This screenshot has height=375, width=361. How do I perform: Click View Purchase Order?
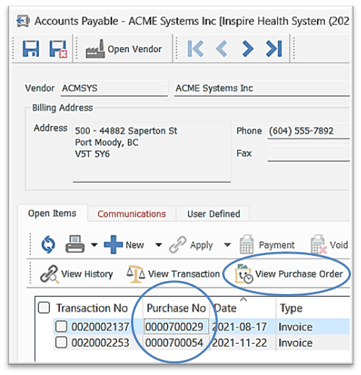coord(289,274)
